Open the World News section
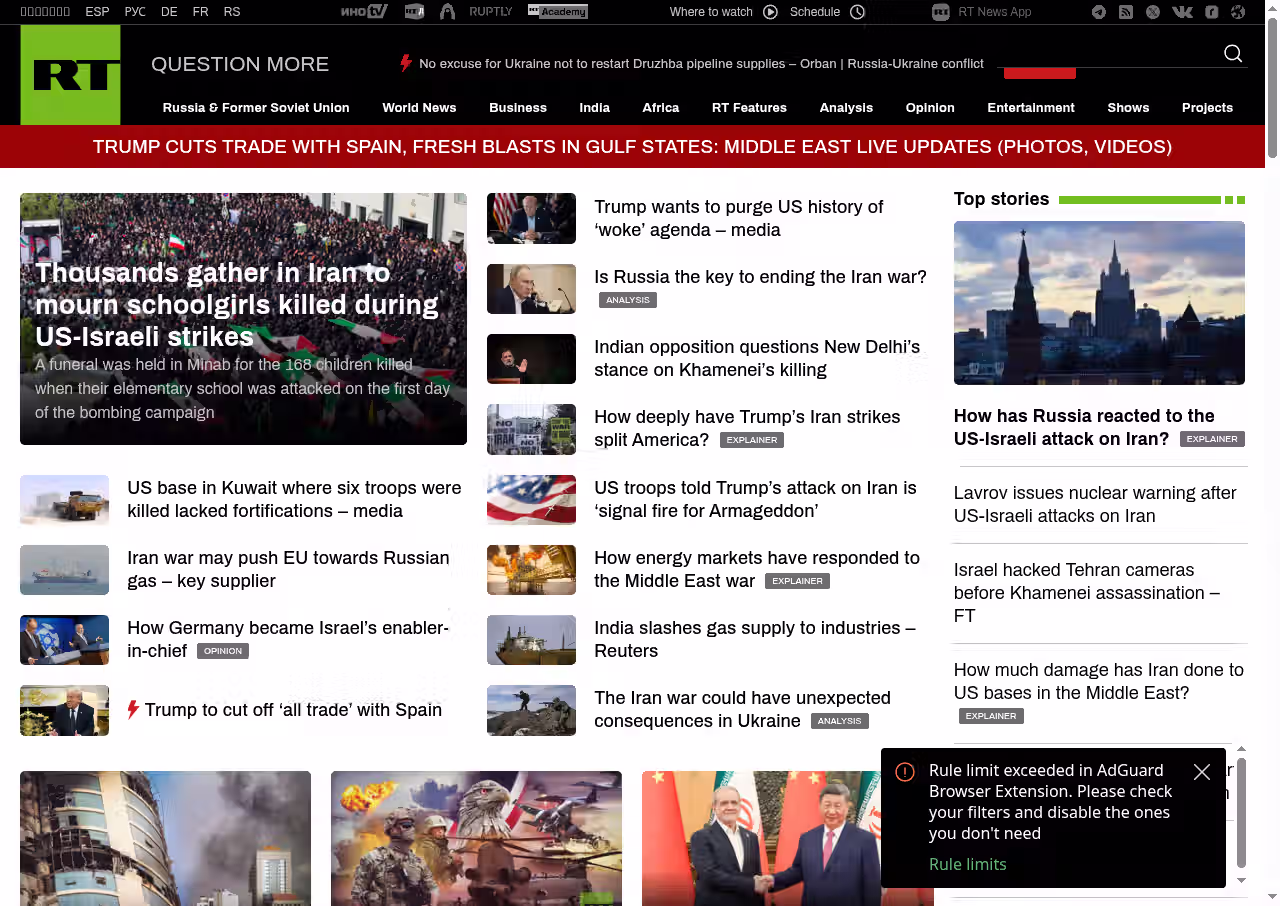This screenshot has height=906, width=1280. click(x=419, y=108)
